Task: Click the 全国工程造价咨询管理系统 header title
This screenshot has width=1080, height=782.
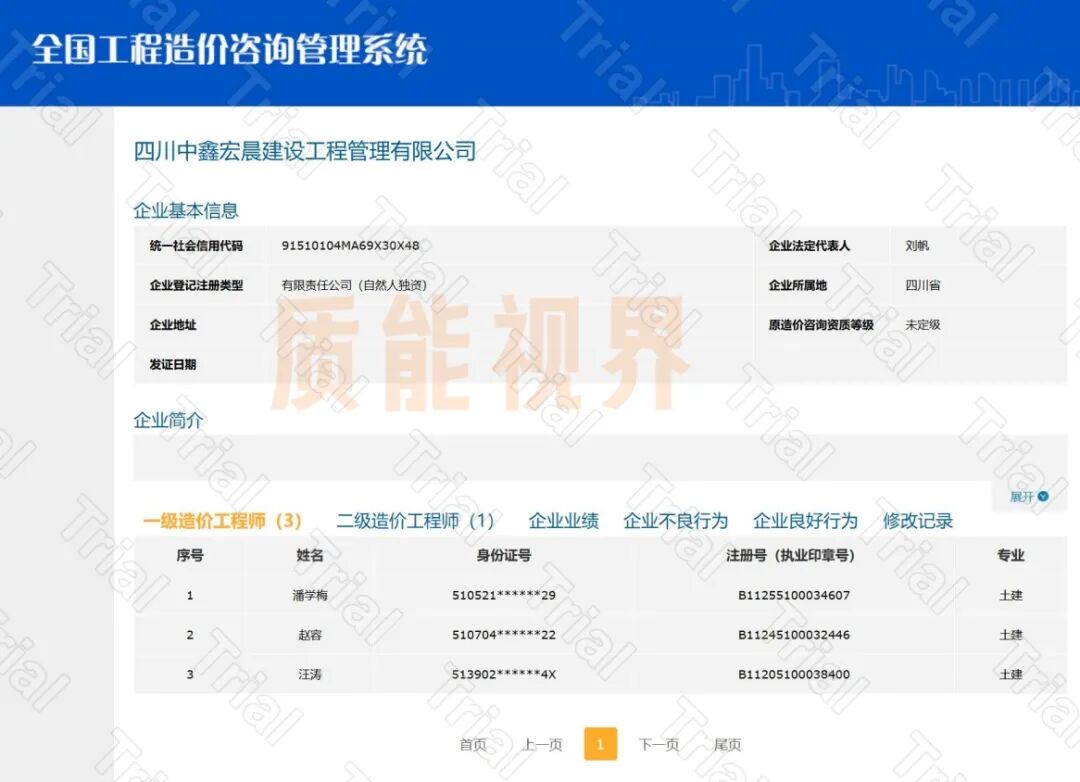Action: (x=229, y=49)
